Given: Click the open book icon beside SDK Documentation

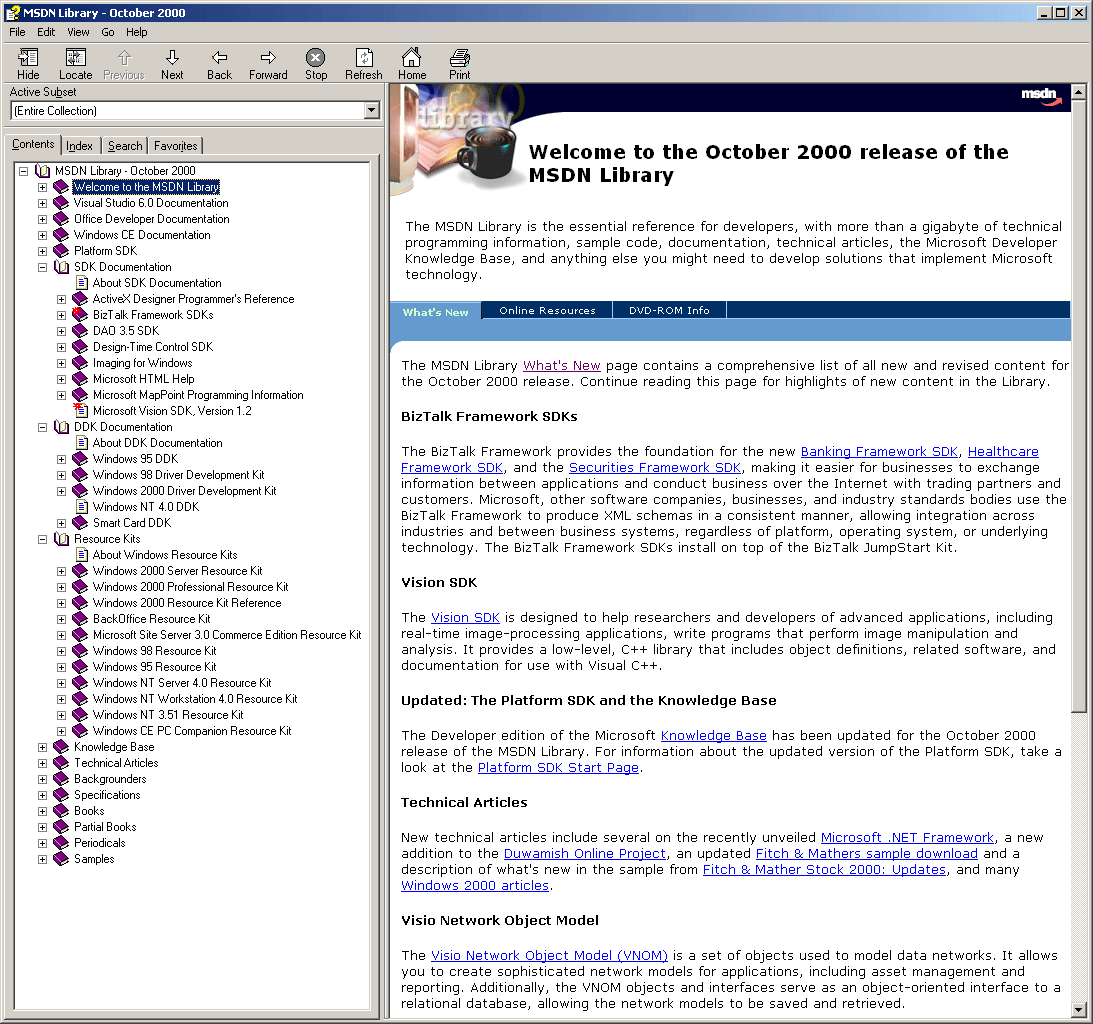Looking at the screenshot, I should click(61, 267).
